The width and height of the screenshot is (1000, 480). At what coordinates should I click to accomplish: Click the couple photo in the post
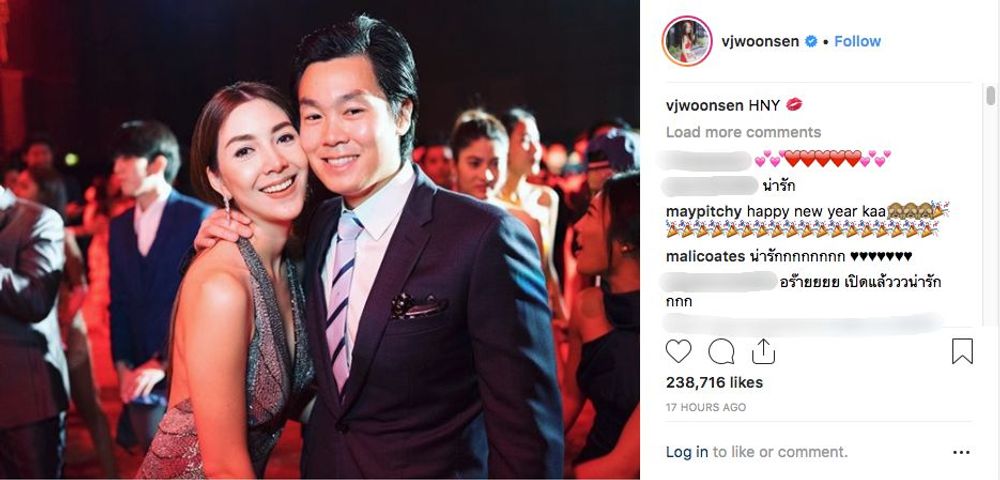(320, 240)
